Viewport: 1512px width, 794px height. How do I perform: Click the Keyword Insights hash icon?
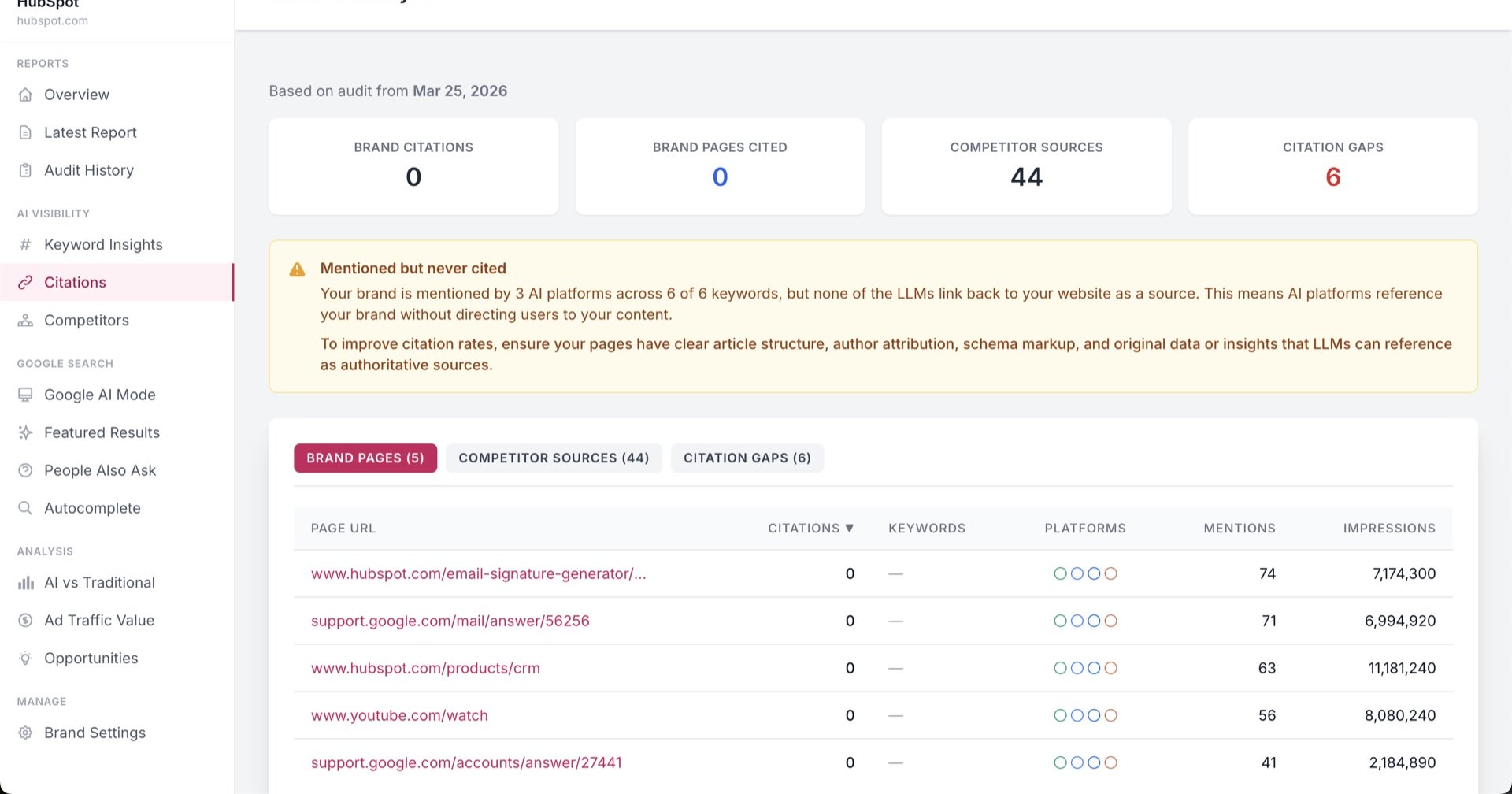pos(25,244)
